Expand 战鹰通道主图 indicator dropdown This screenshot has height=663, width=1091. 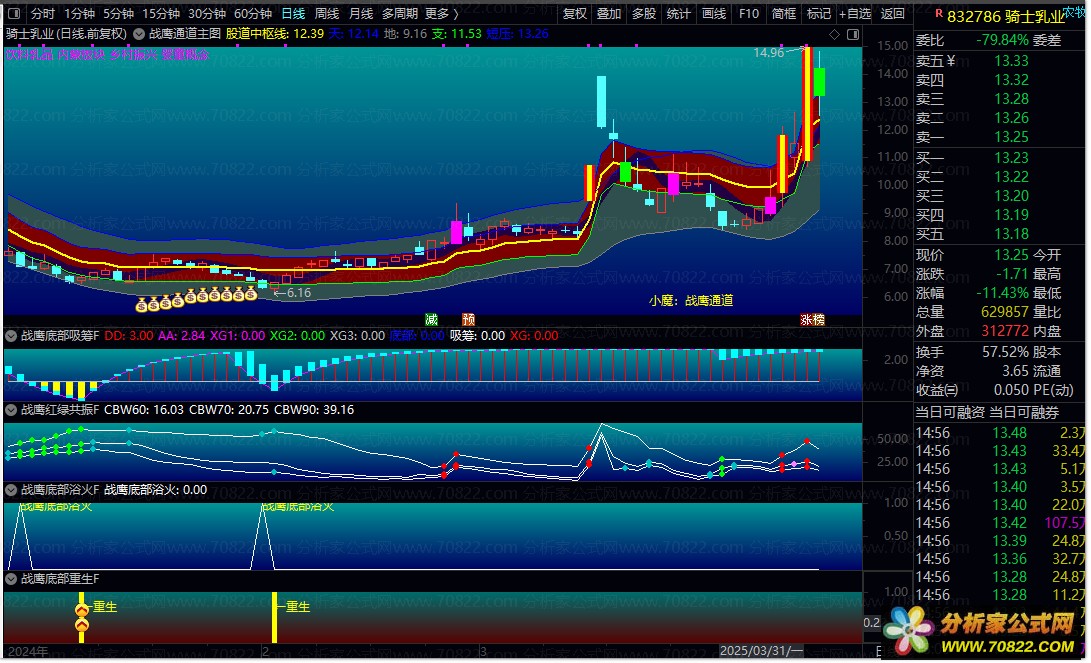pos(139,33)
